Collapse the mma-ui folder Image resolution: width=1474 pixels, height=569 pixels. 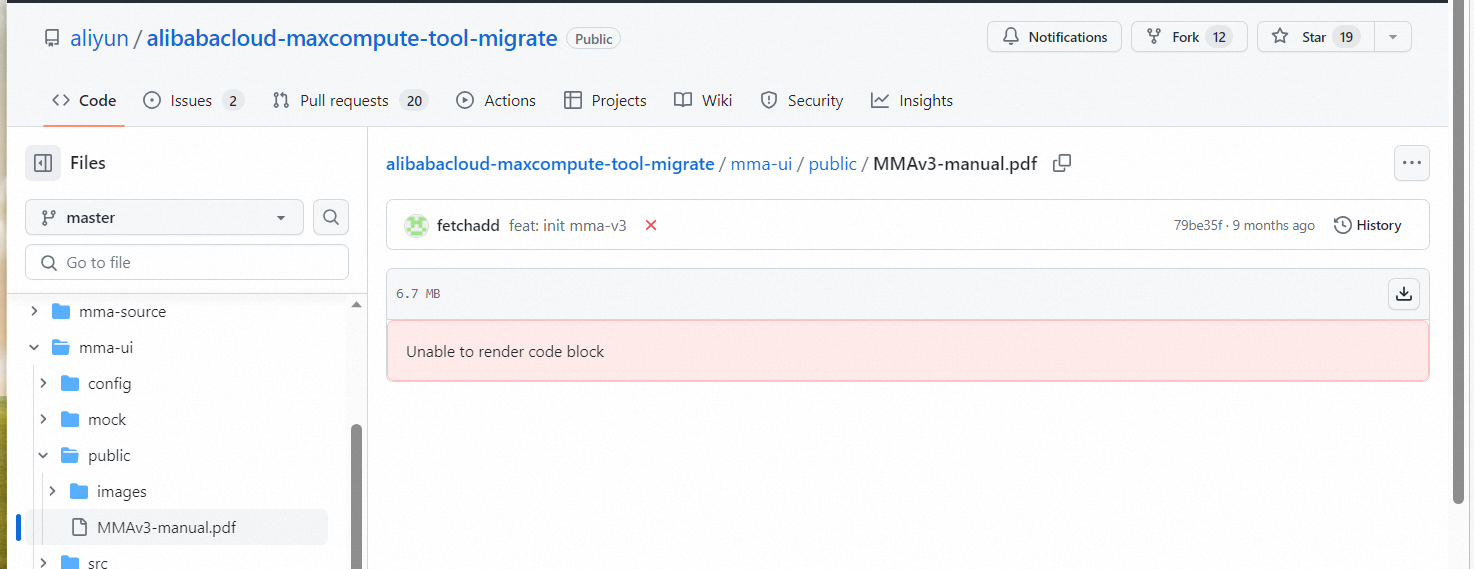[x=34, y=347]
